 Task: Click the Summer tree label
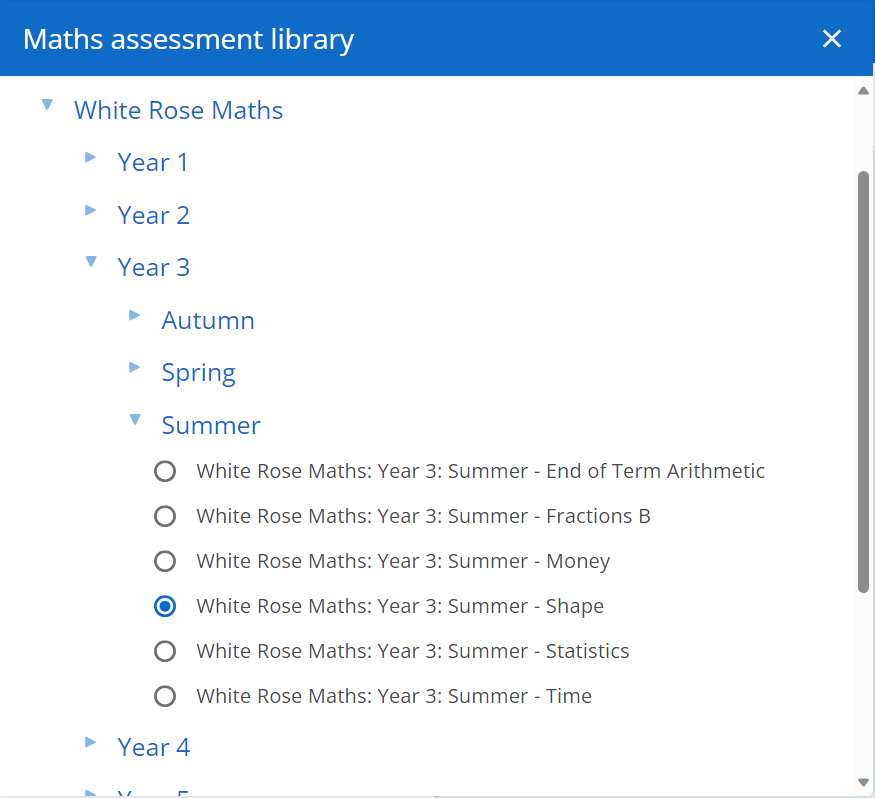210,425
